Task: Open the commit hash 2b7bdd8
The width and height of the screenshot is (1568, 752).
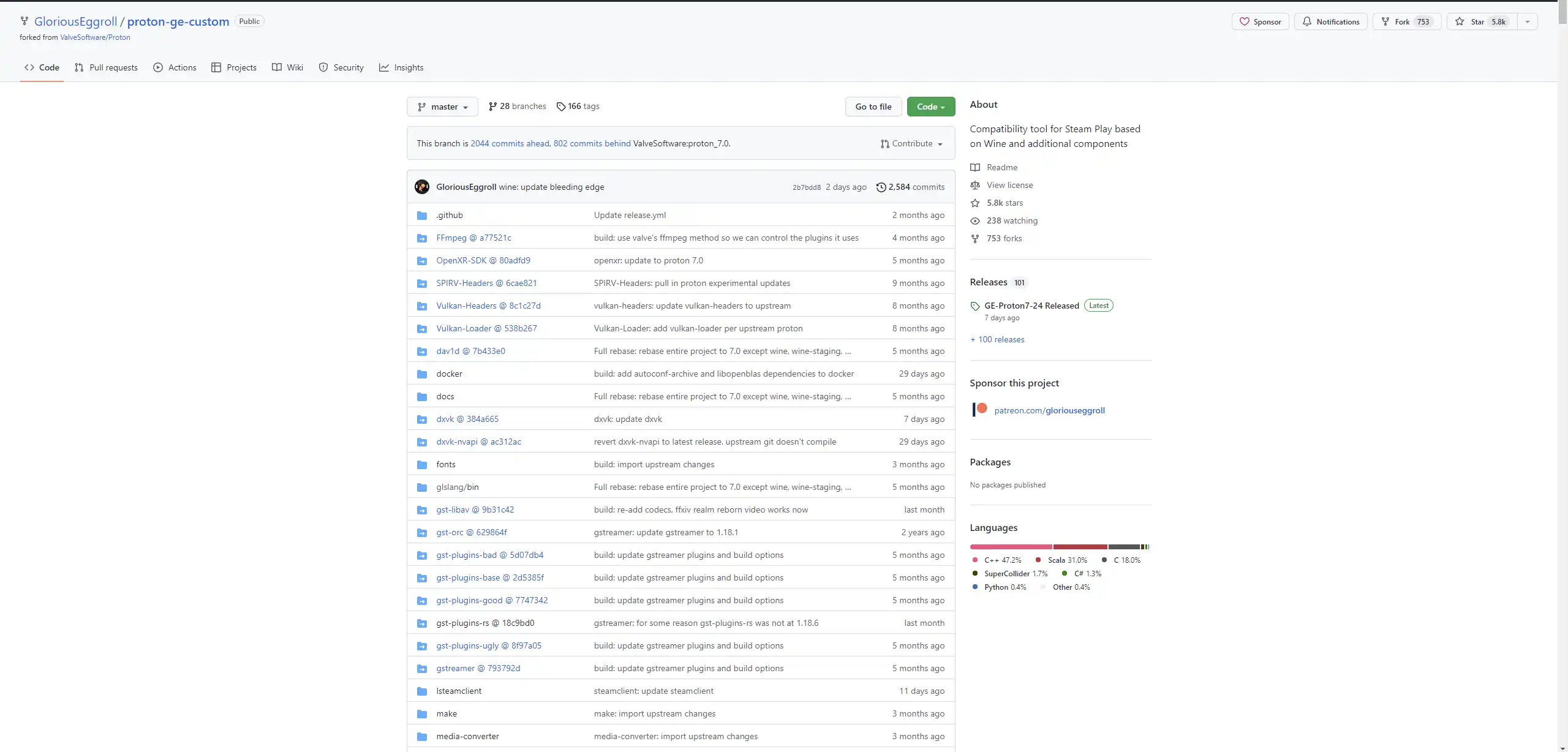Action: pos(806,187)
